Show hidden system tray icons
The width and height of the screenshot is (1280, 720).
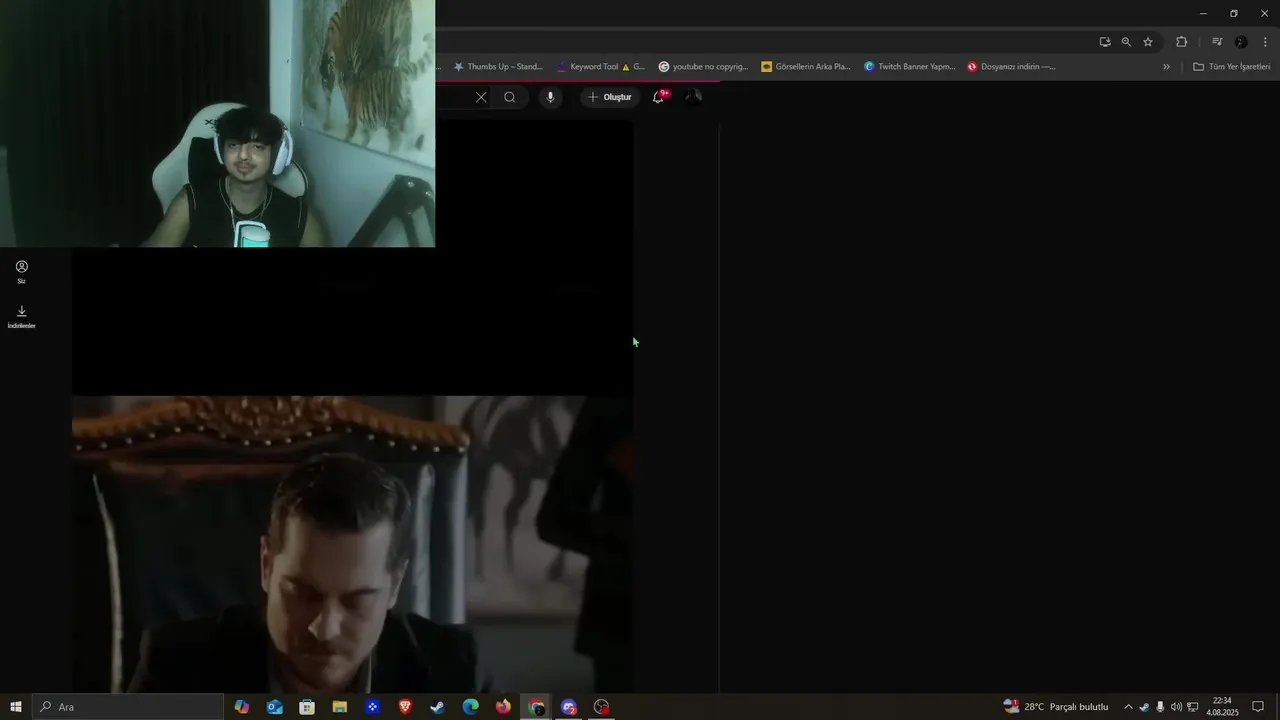pos(1128,707)
